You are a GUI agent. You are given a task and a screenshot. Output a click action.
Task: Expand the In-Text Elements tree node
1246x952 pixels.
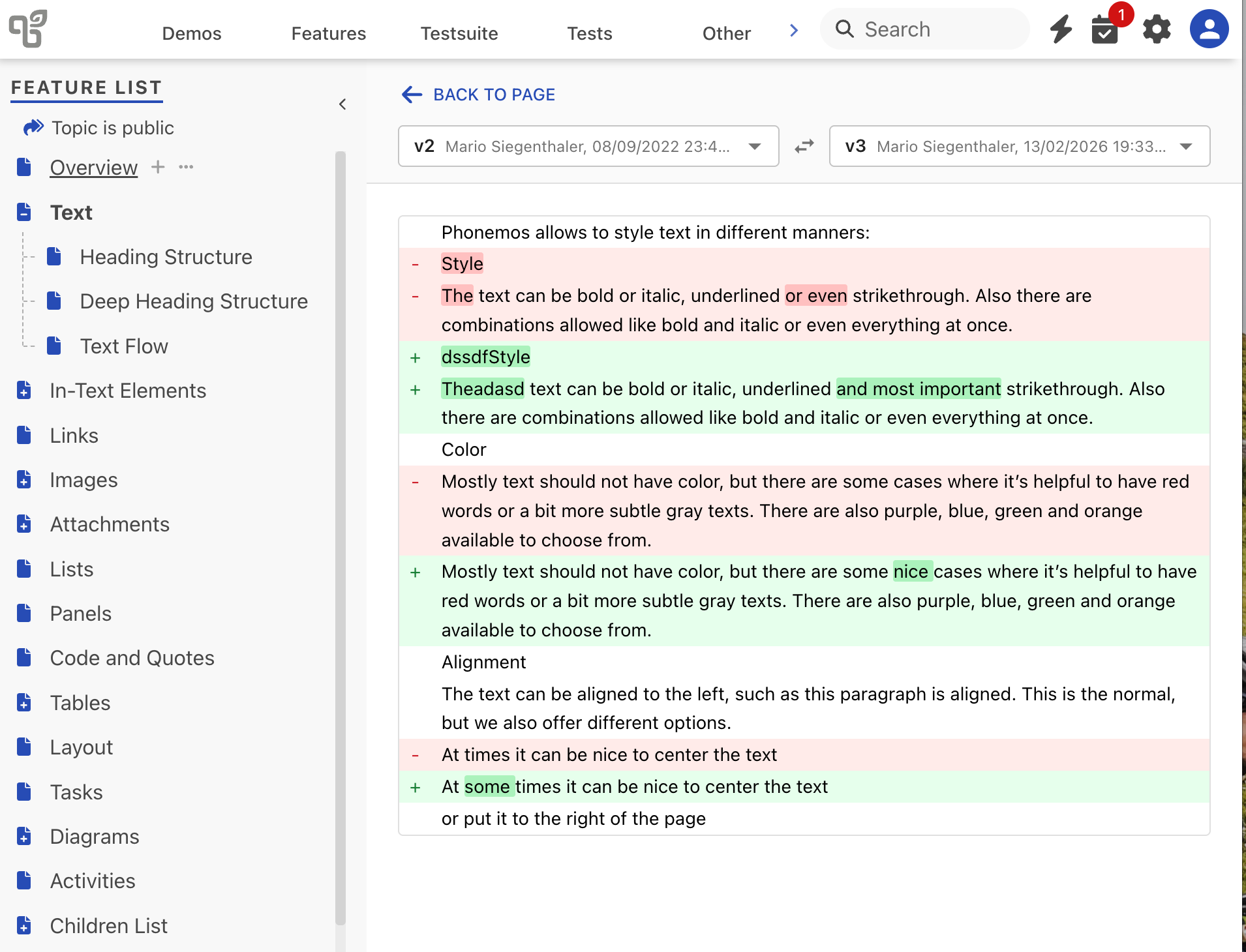click(x=24, y=391)
